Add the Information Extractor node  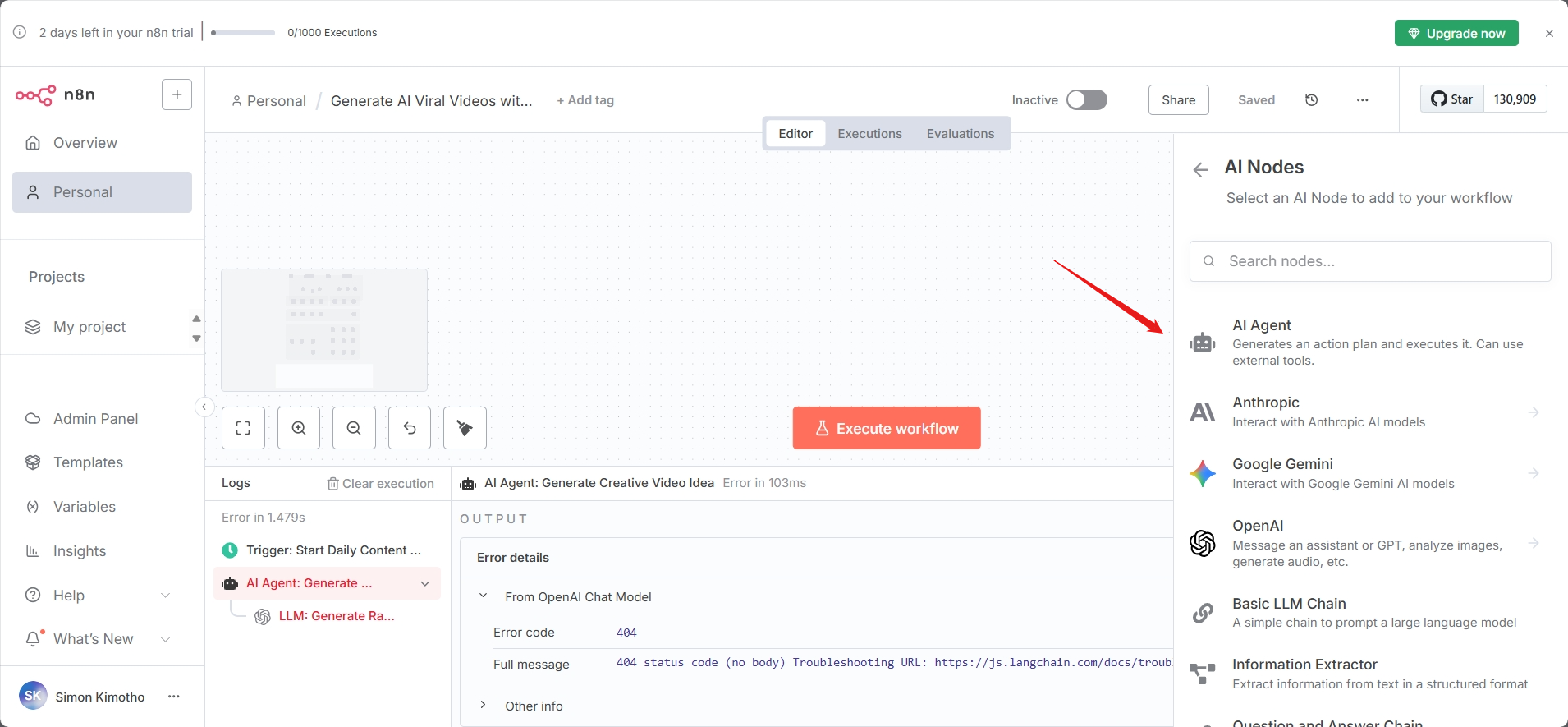(x=1370, y=674)
